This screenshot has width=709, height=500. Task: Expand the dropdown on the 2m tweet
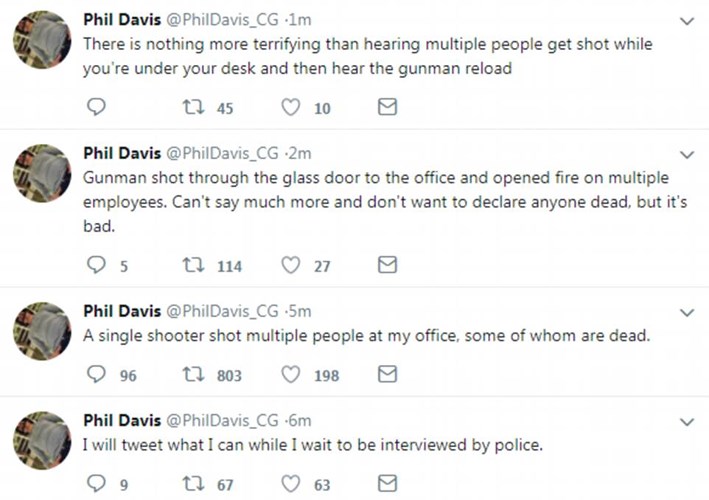point(687,154)
